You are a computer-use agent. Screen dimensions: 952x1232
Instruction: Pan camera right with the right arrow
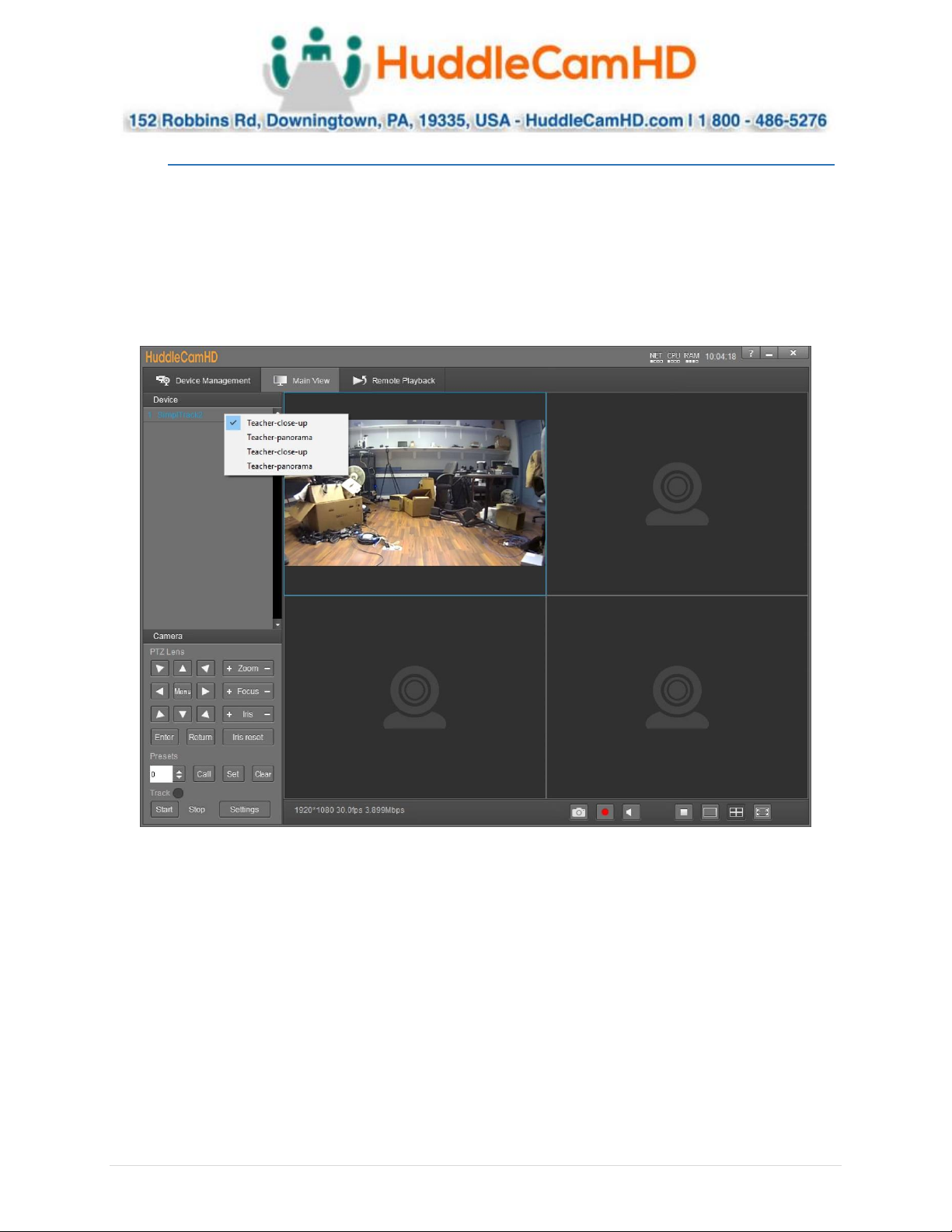pyautogui.click(x=205, y=691)
